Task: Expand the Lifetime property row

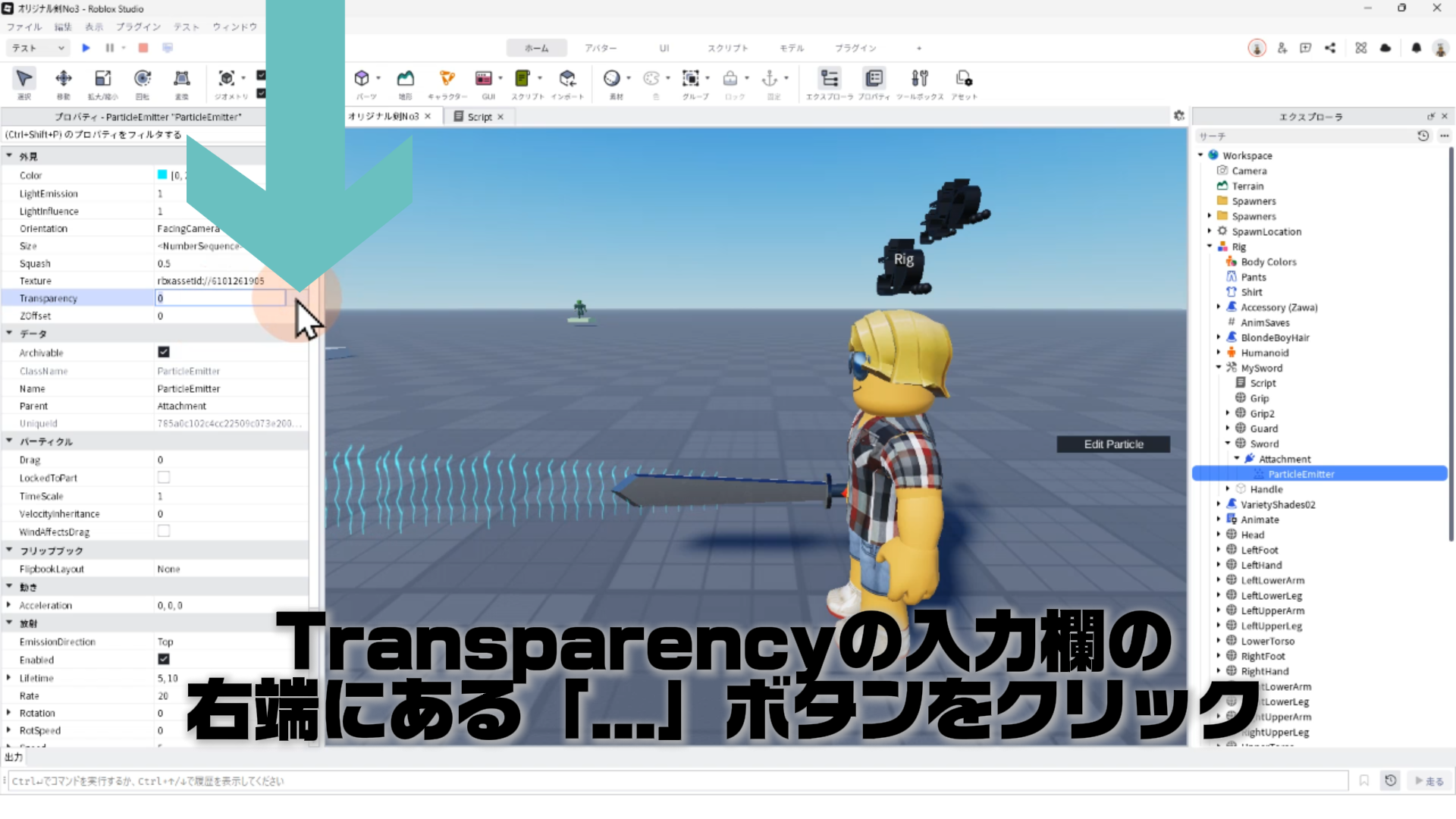Action: click(8, 678)
